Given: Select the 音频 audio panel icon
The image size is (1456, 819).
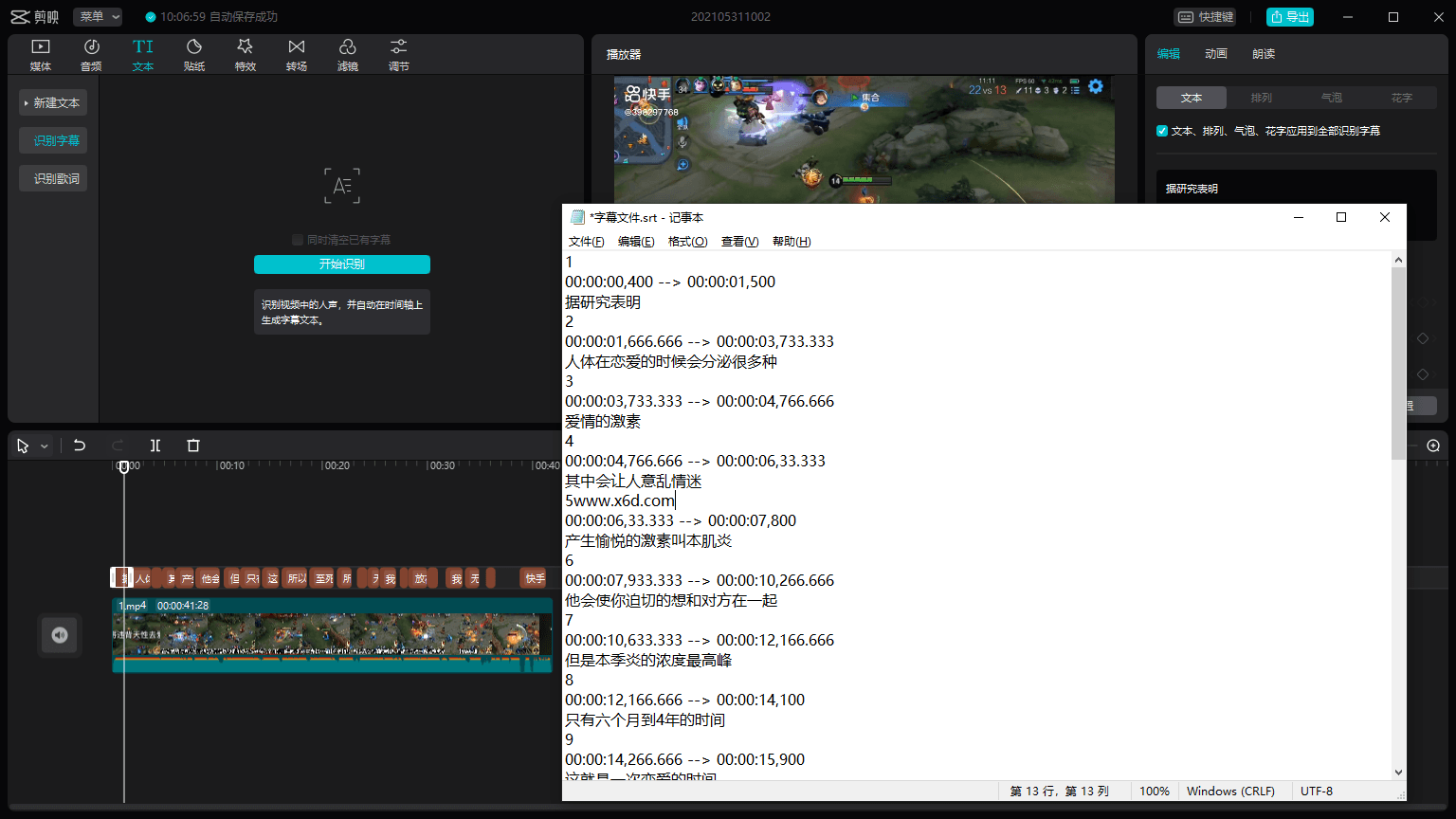Looking at the screenshot, I should (x=91, y=53).
